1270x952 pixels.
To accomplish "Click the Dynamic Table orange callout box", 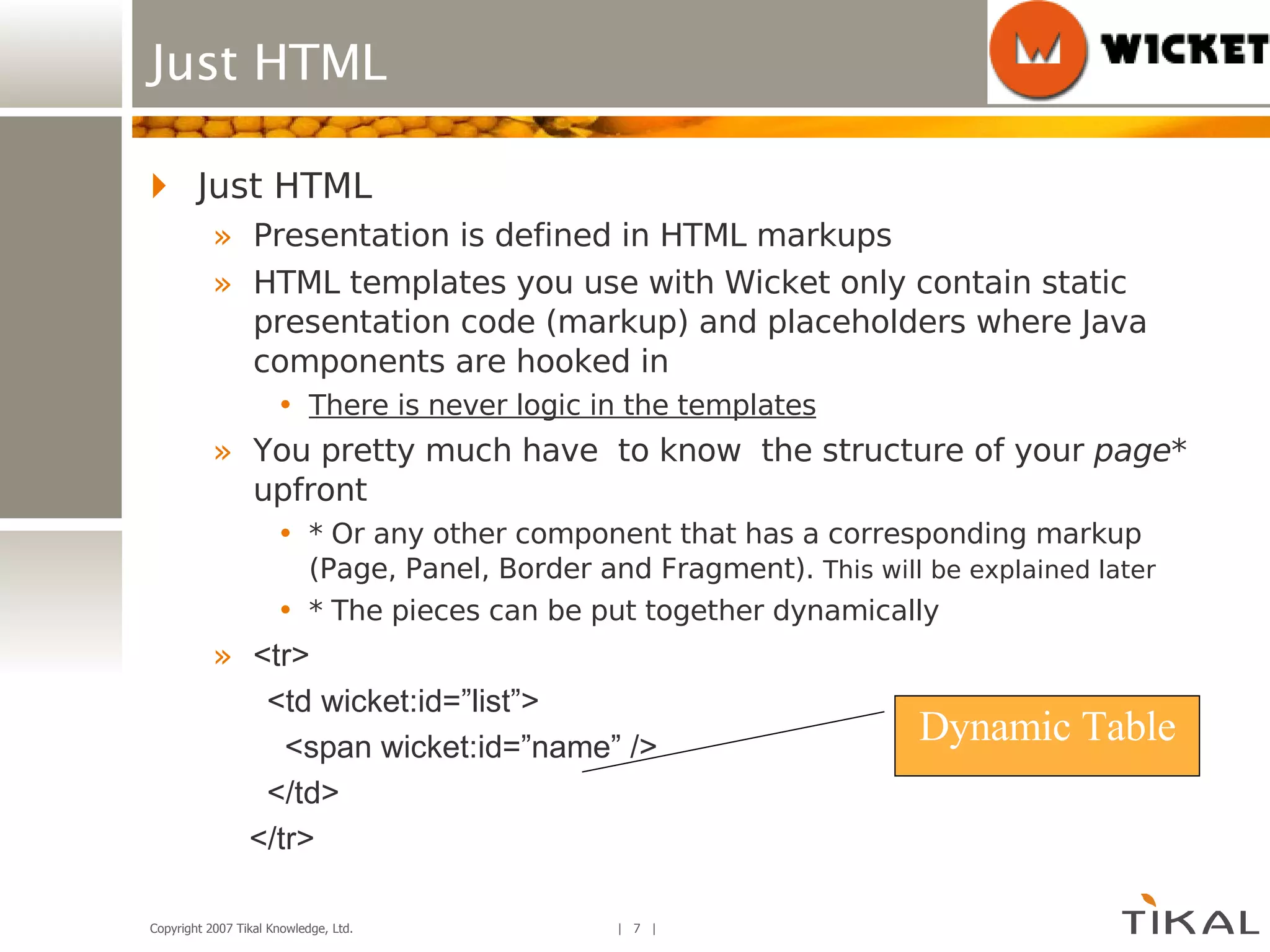I will (x=1047, y=735).
